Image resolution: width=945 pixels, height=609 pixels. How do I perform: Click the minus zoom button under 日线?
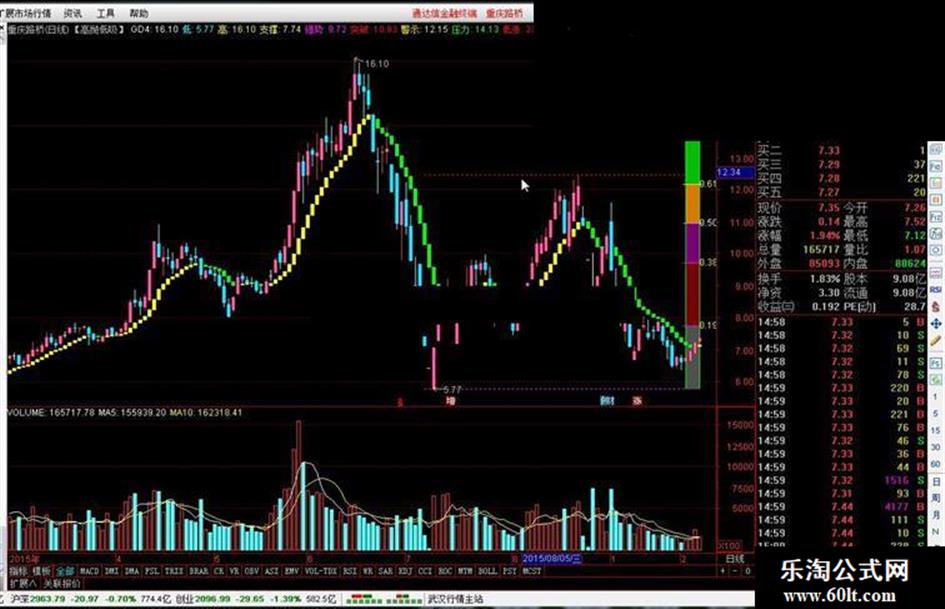pos(736,570)
